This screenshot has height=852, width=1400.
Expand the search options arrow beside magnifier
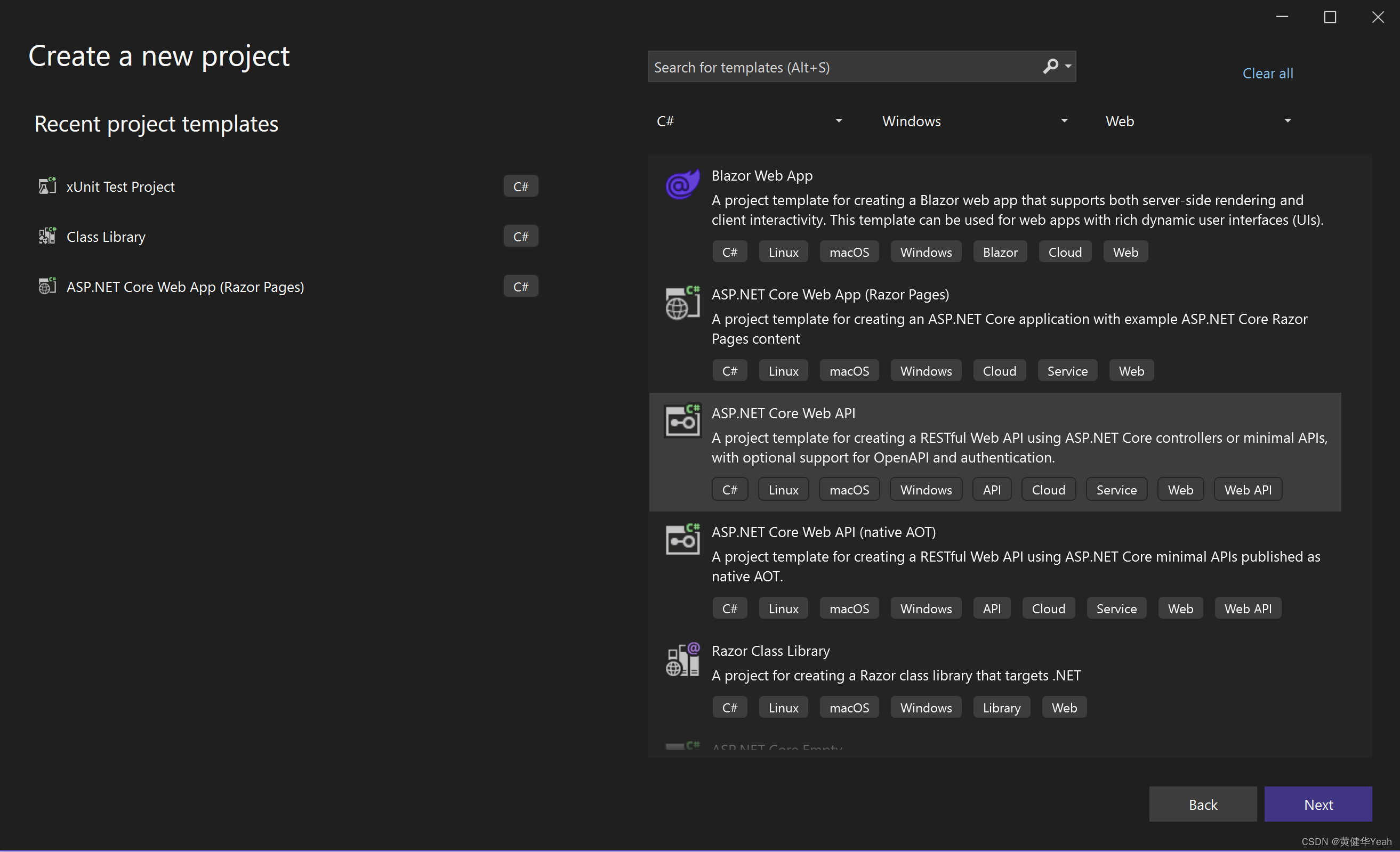(1068, 67)
